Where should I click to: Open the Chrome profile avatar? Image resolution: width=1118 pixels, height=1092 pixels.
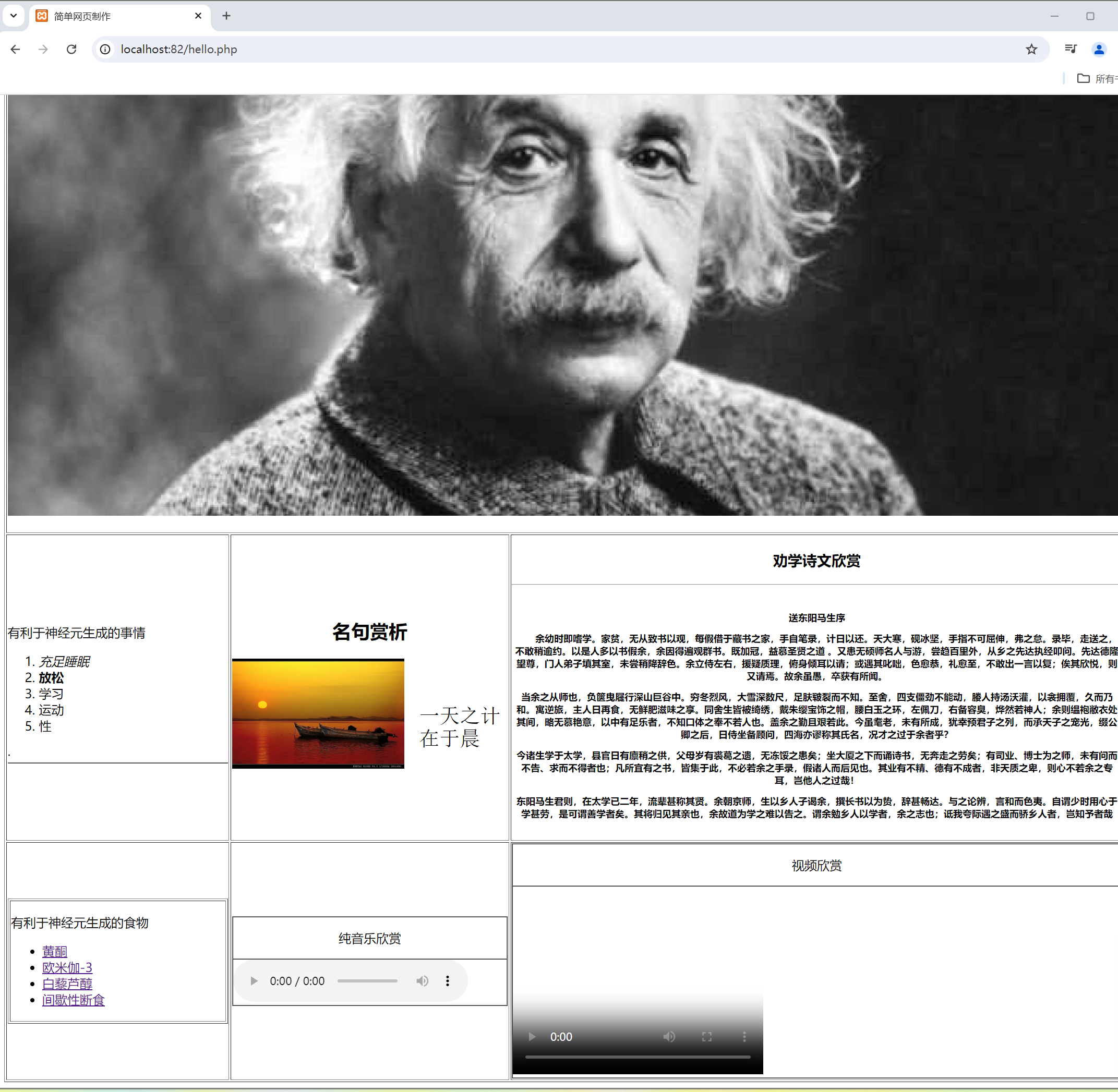[1099, 50]
